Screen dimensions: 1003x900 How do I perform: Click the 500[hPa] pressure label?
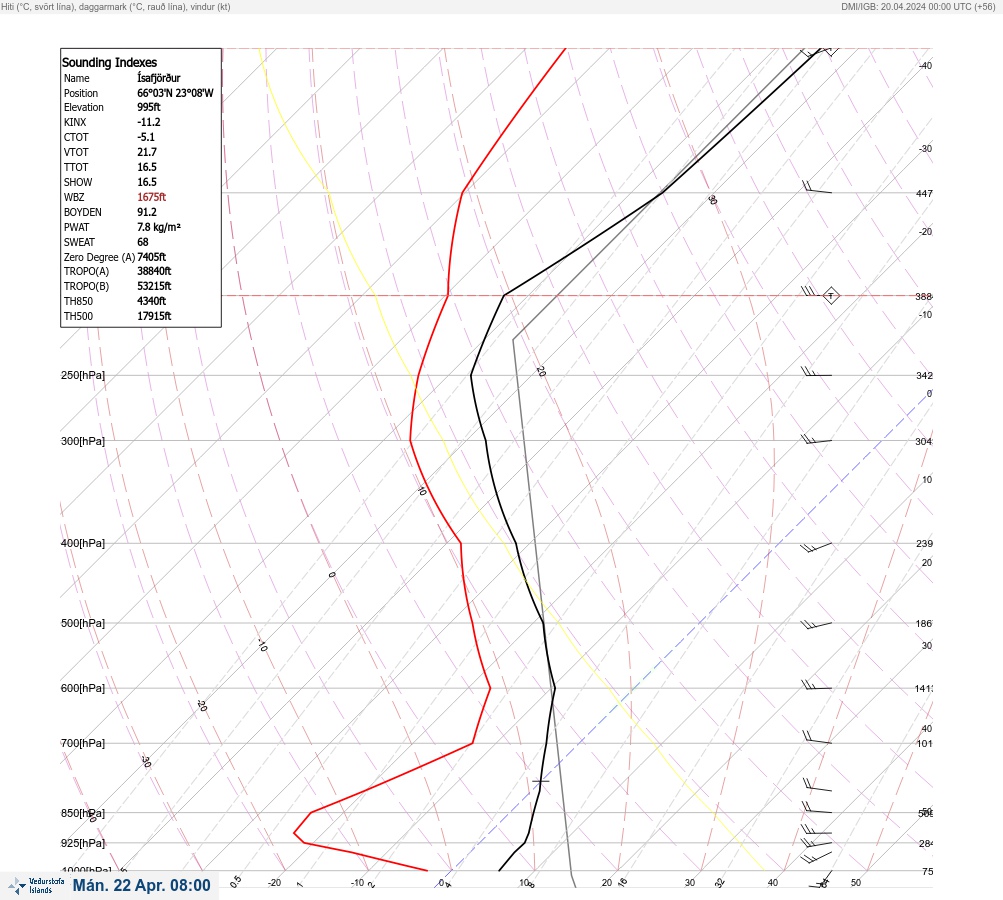click(83, 623)
